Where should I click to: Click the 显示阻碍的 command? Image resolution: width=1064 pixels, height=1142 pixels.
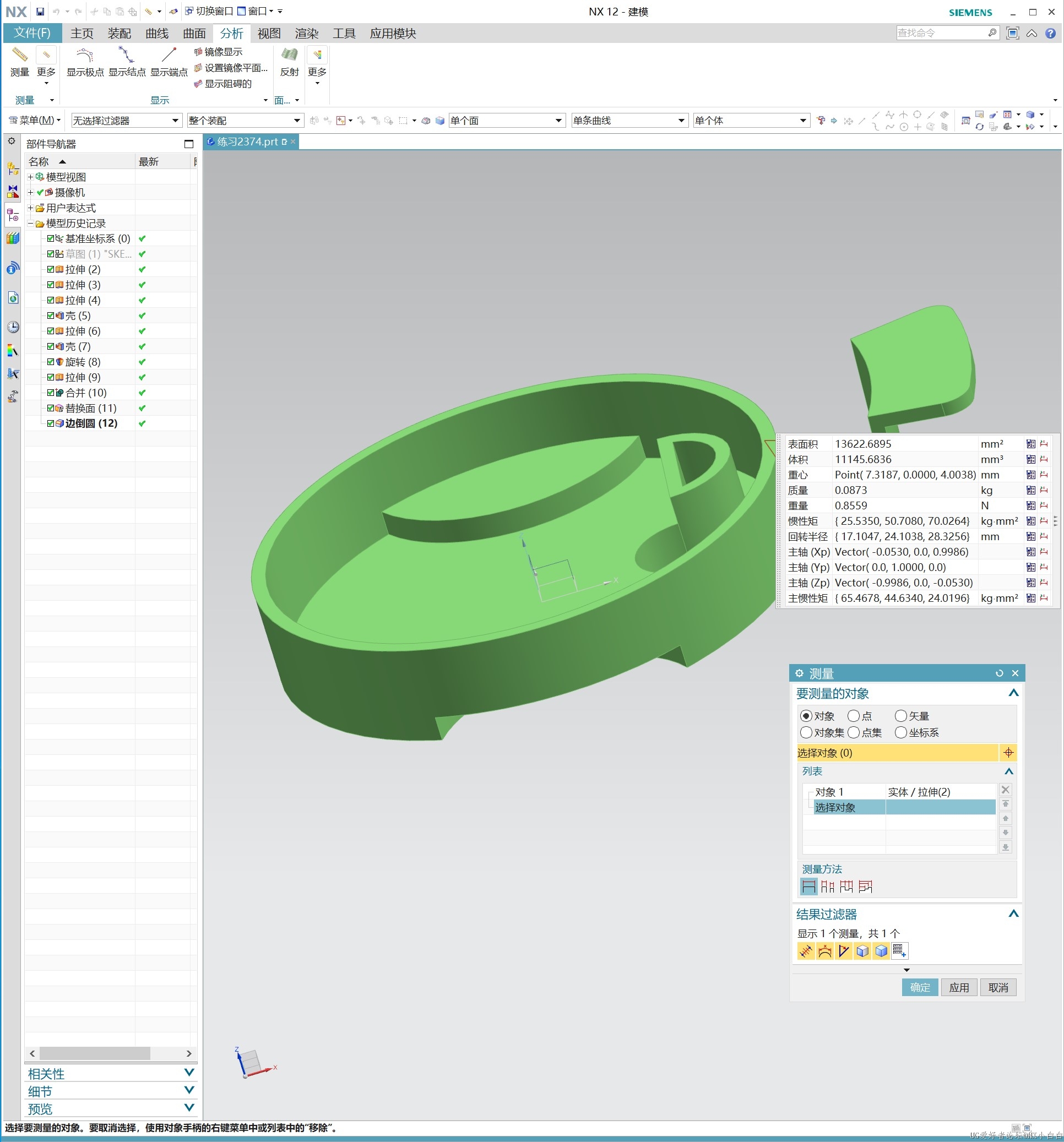(223, 84)
